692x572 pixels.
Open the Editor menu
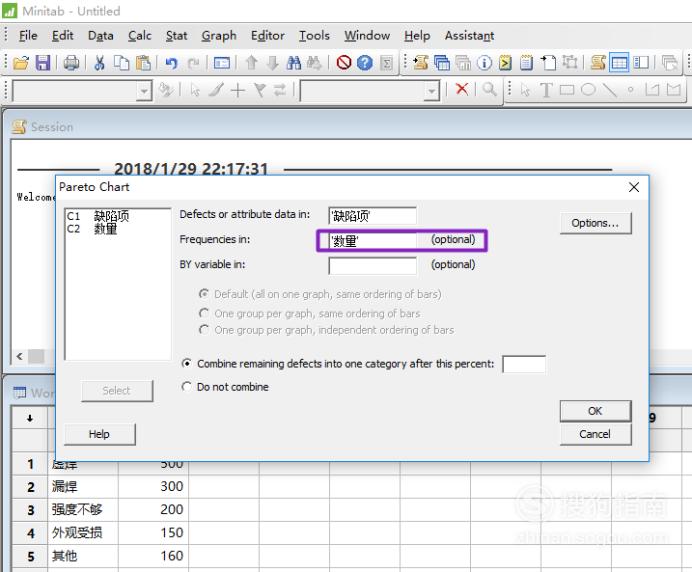click(x=267, y=36)
